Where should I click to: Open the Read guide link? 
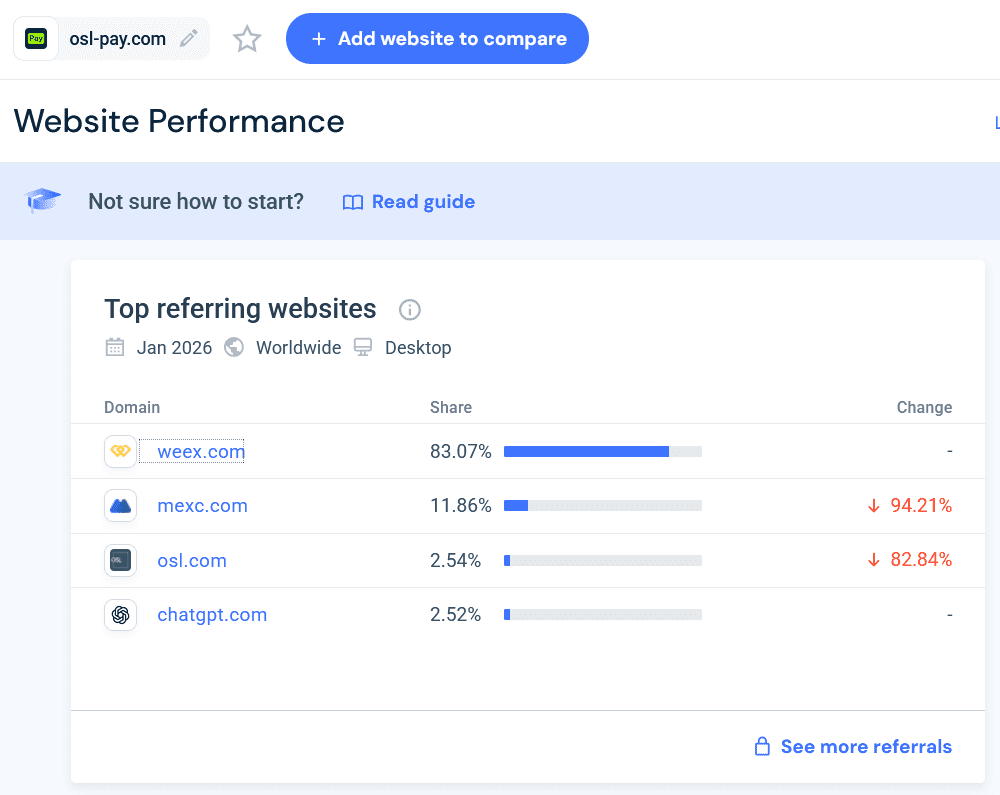click(423, 201)
